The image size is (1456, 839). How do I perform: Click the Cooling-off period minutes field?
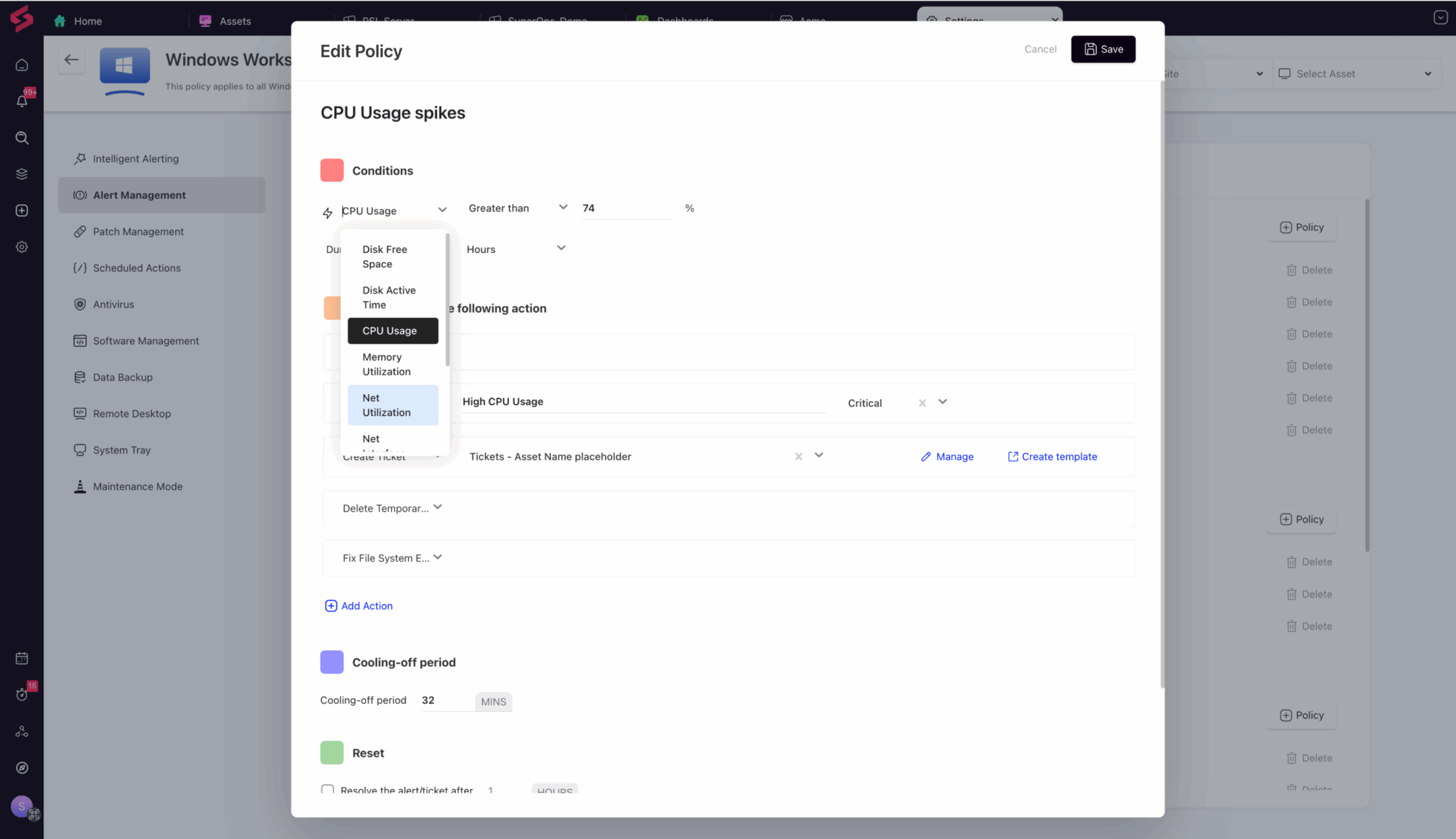pyautogui.click(x=446, y=700)
